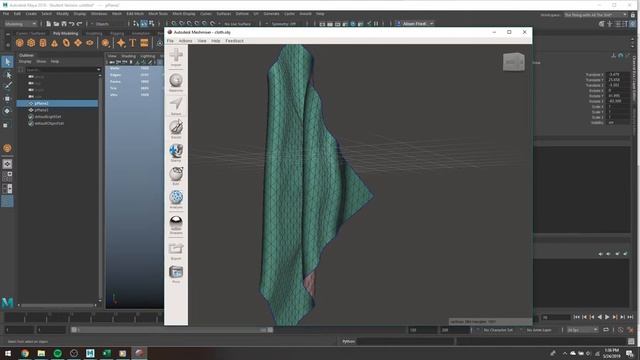640x360 pixels.
Task: Open the Alison Fried account dropdown
Action: point(415,24)
